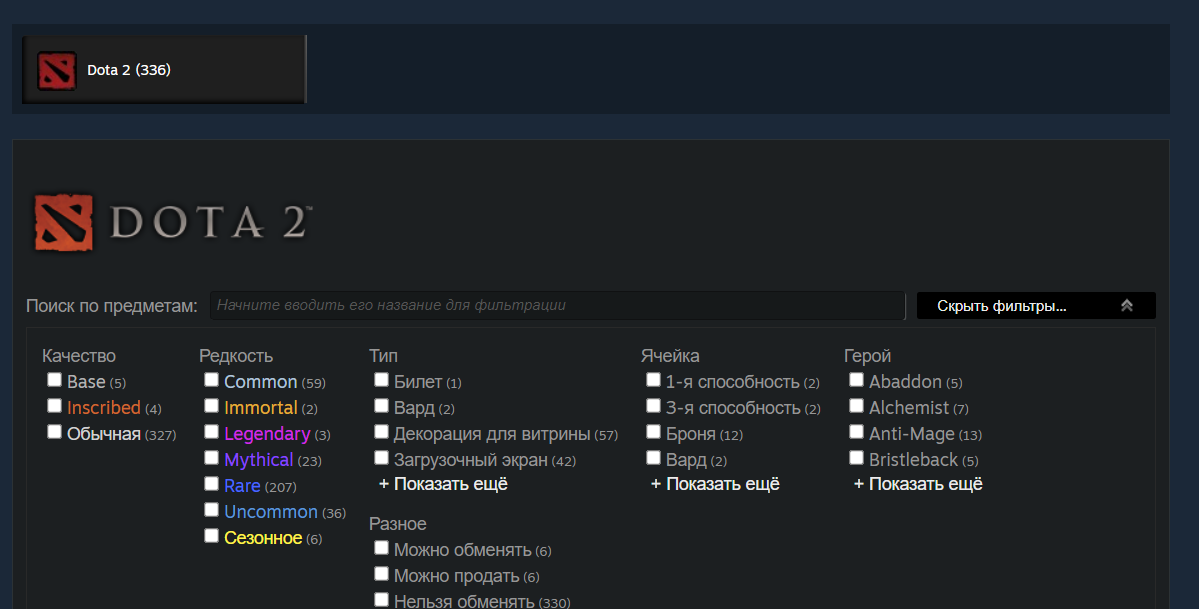Click the Загрузочный экран label text
This screenshot has height=609, width=1199.
click(x=470, y=460)
